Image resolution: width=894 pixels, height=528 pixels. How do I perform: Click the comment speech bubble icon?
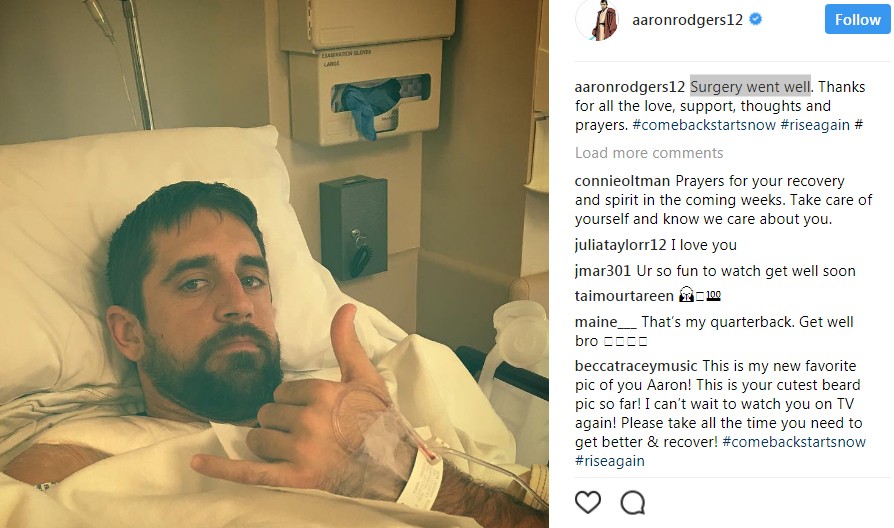[x=633, y=502]
